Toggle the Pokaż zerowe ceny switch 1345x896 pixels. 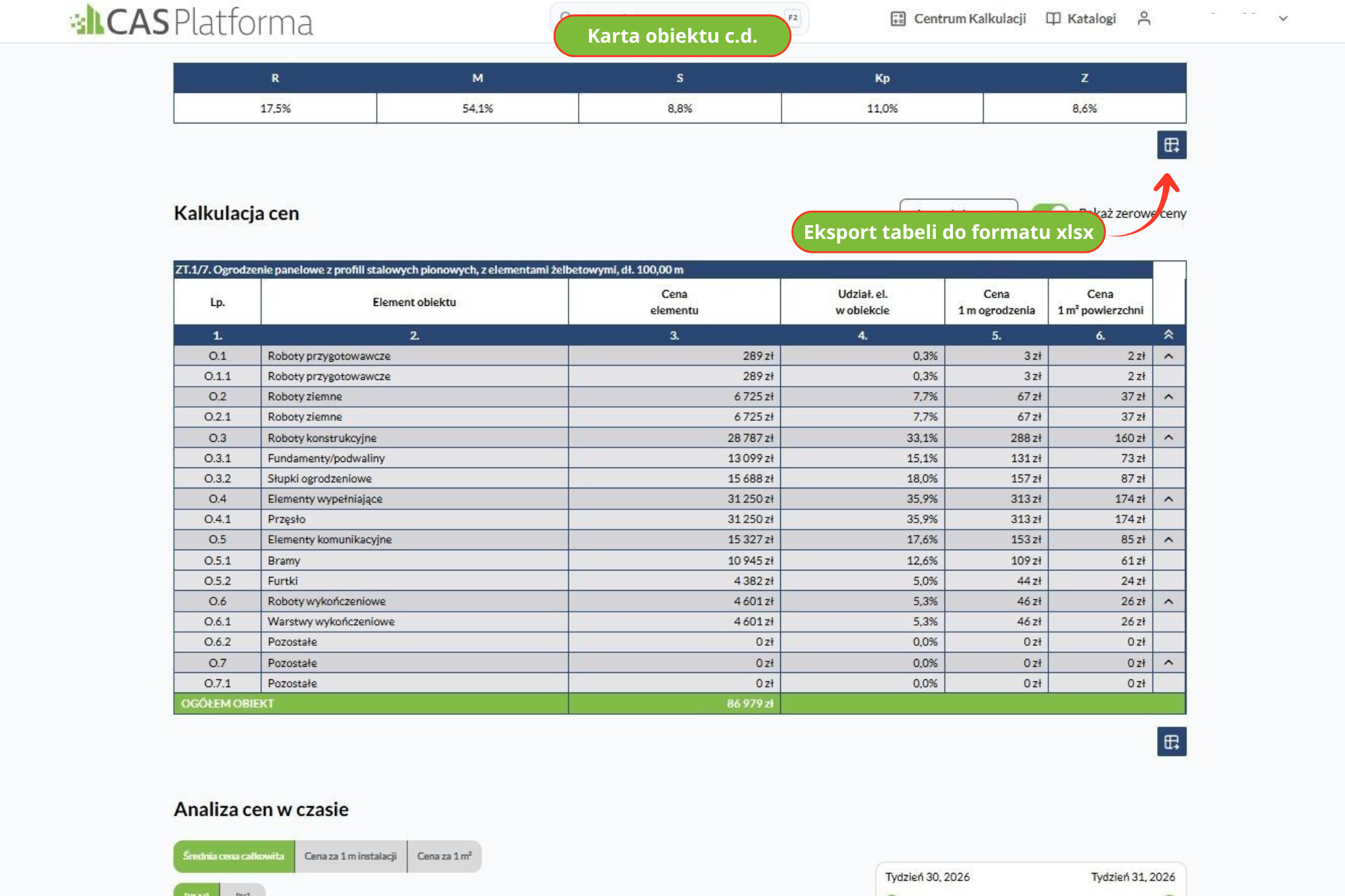[x=1049, y=207]
